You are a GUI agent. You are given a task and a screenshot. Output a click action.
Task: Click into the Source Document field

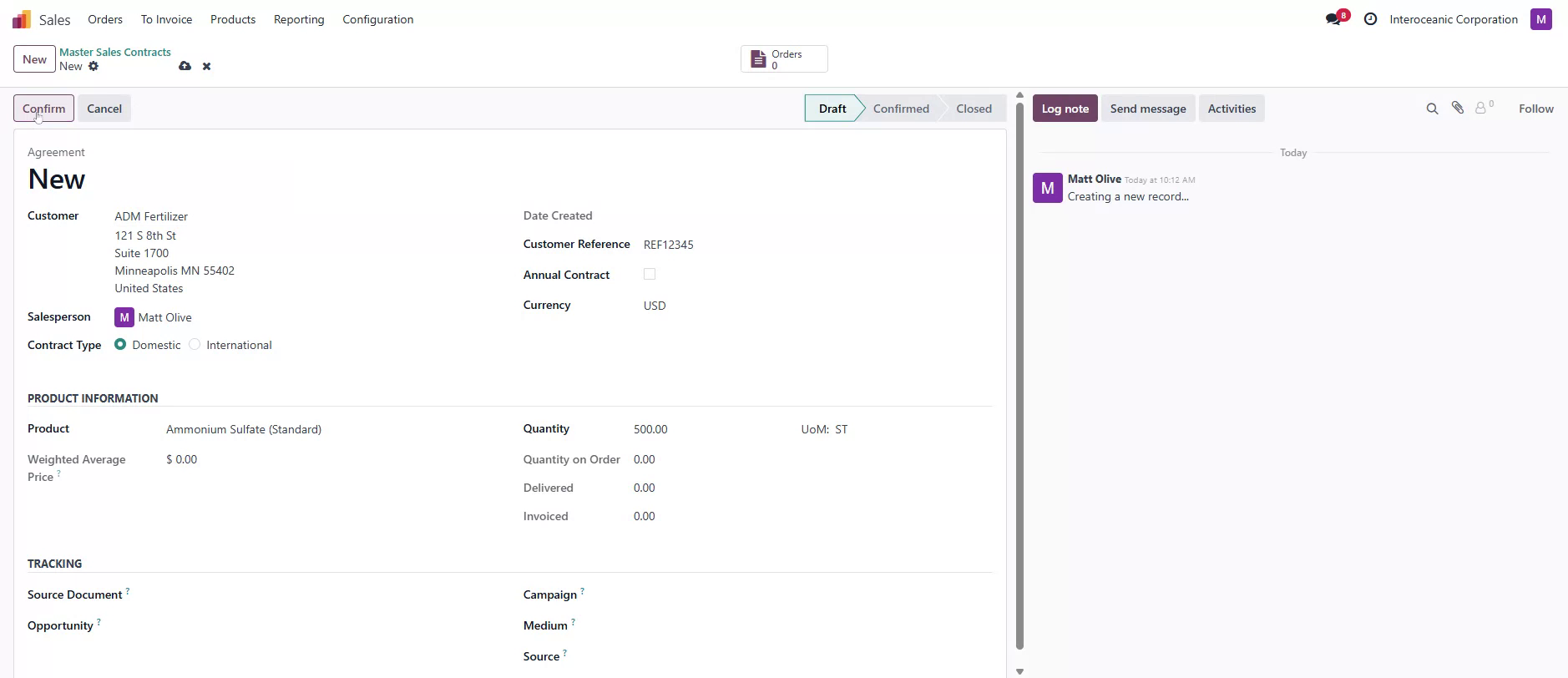coord(331,595)
